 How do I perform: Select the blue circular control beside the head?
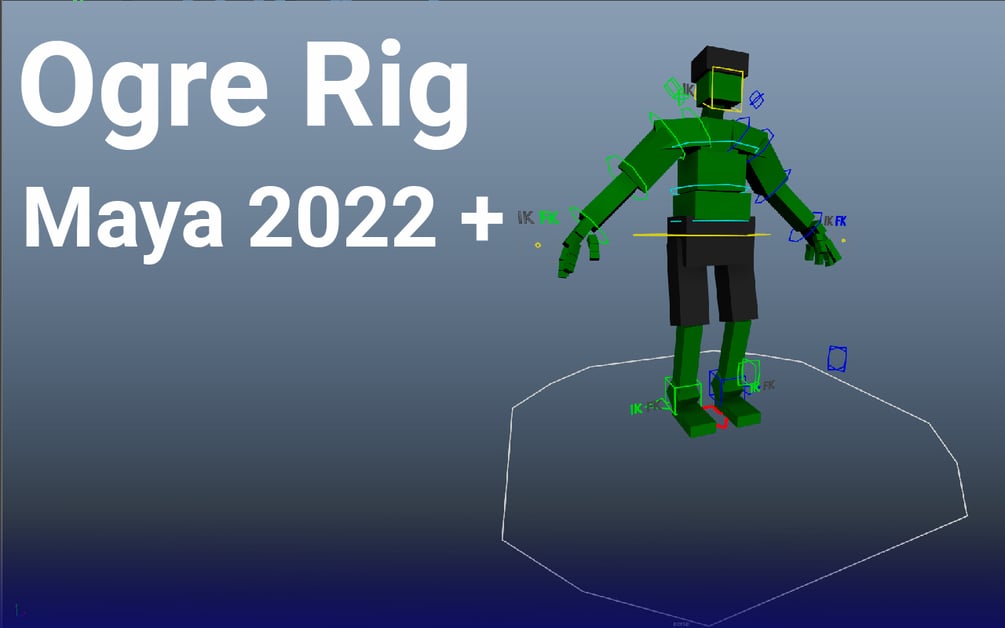click(757, 99)
